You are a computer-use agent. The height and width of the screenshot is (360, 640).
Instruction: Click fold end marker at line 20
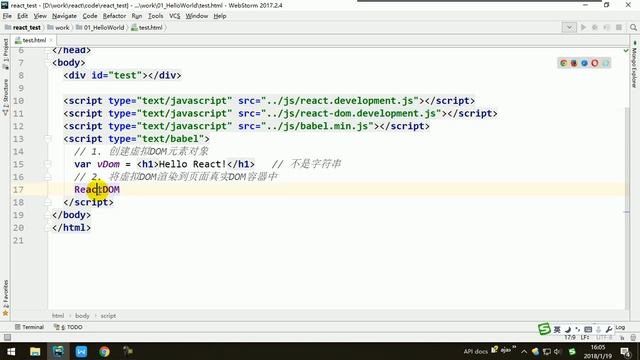tap(48, 227)
